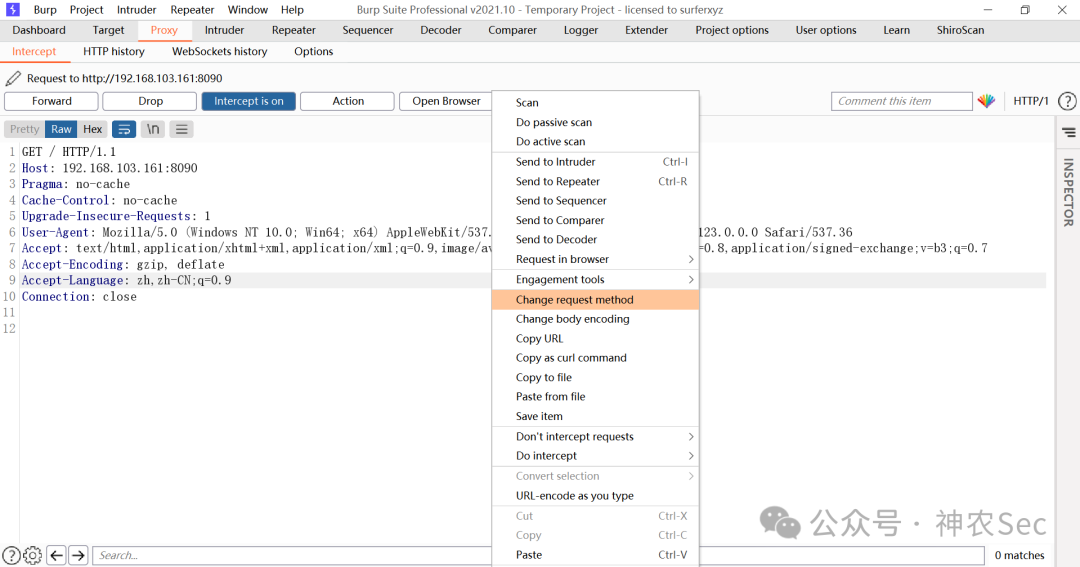Image resolution: width=1080 pixels, height=567 pixels.
Task: Click the Forward button
Action: (52, 101)
